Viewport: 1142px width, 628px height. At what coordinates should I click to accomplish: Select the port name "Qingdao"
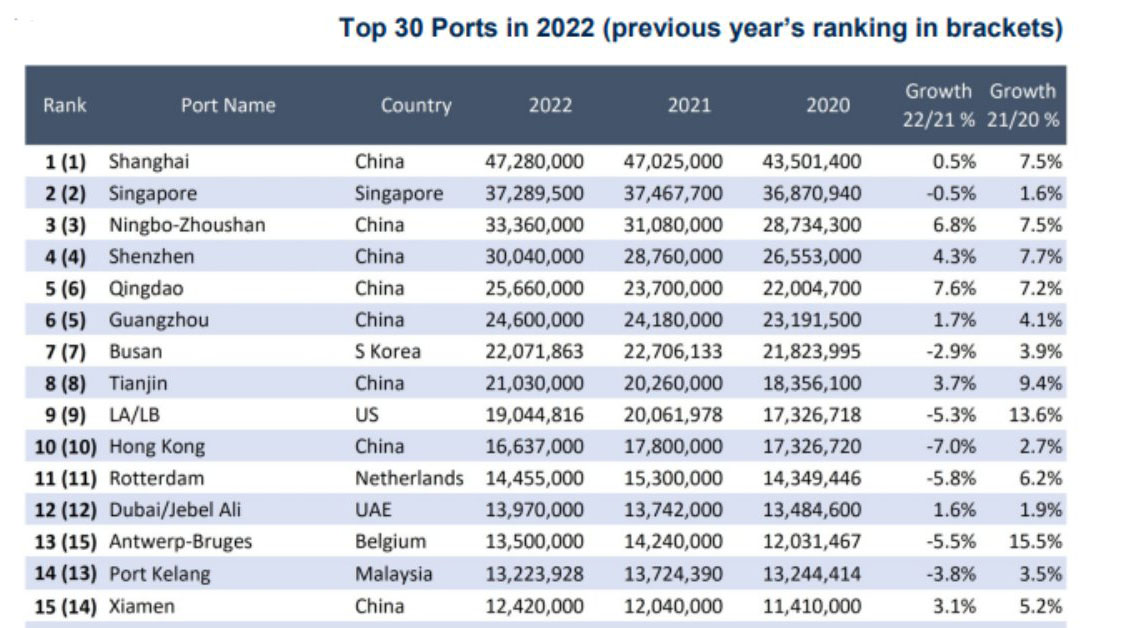pyautogui.click(x=146, y=289)
